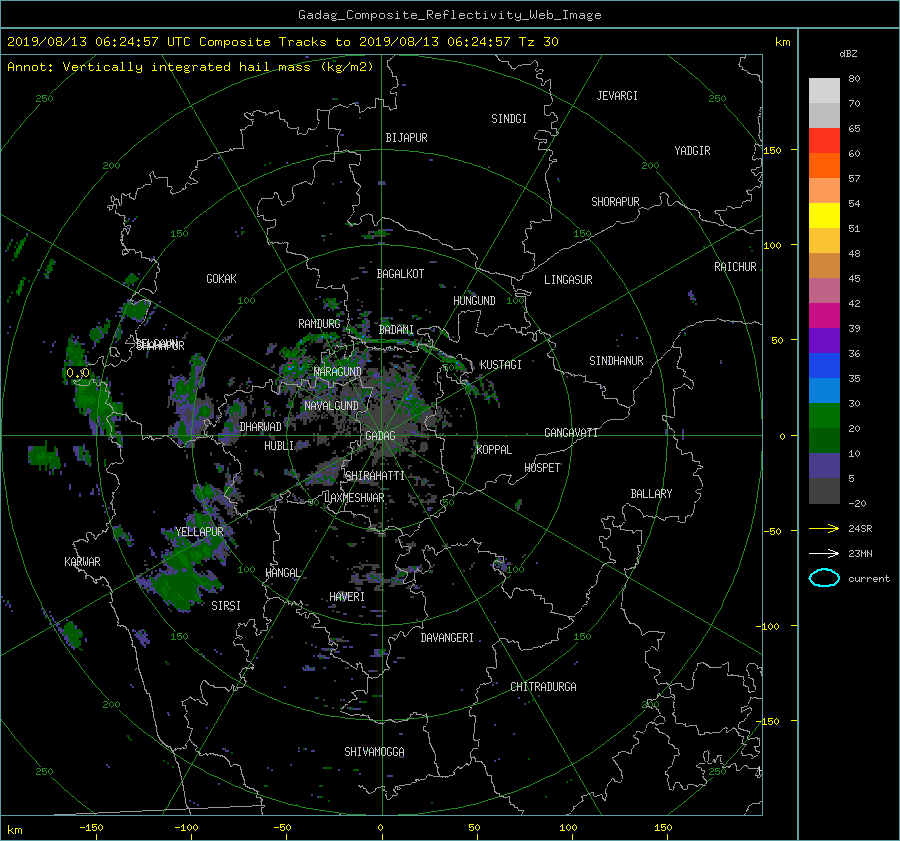Click the DHARWAD city label
Image resolution: width=900 pixels, height=841 pixels.
pos(261,427)
